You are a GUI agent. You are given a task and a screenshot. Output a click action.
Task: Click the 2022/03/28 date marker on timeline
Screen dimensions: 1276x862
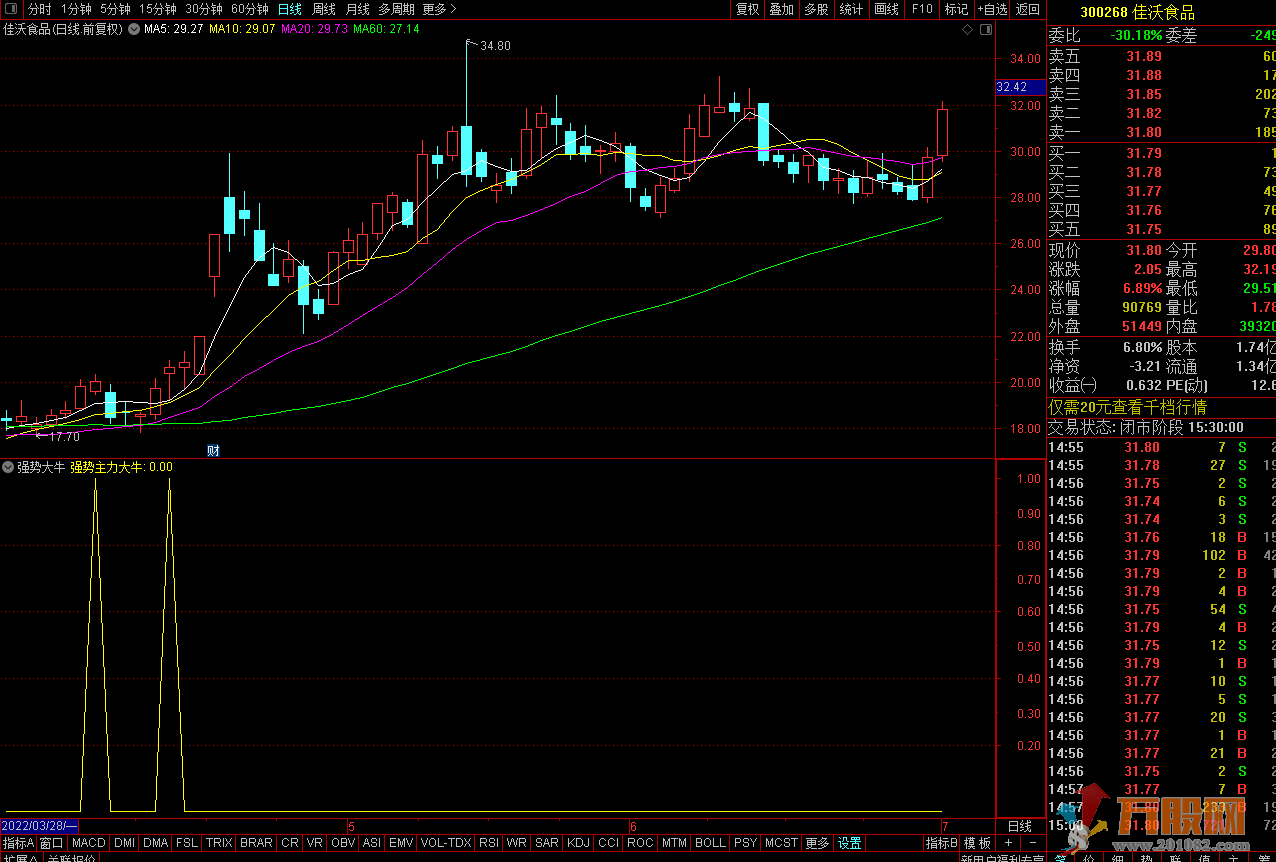(40, 826)
